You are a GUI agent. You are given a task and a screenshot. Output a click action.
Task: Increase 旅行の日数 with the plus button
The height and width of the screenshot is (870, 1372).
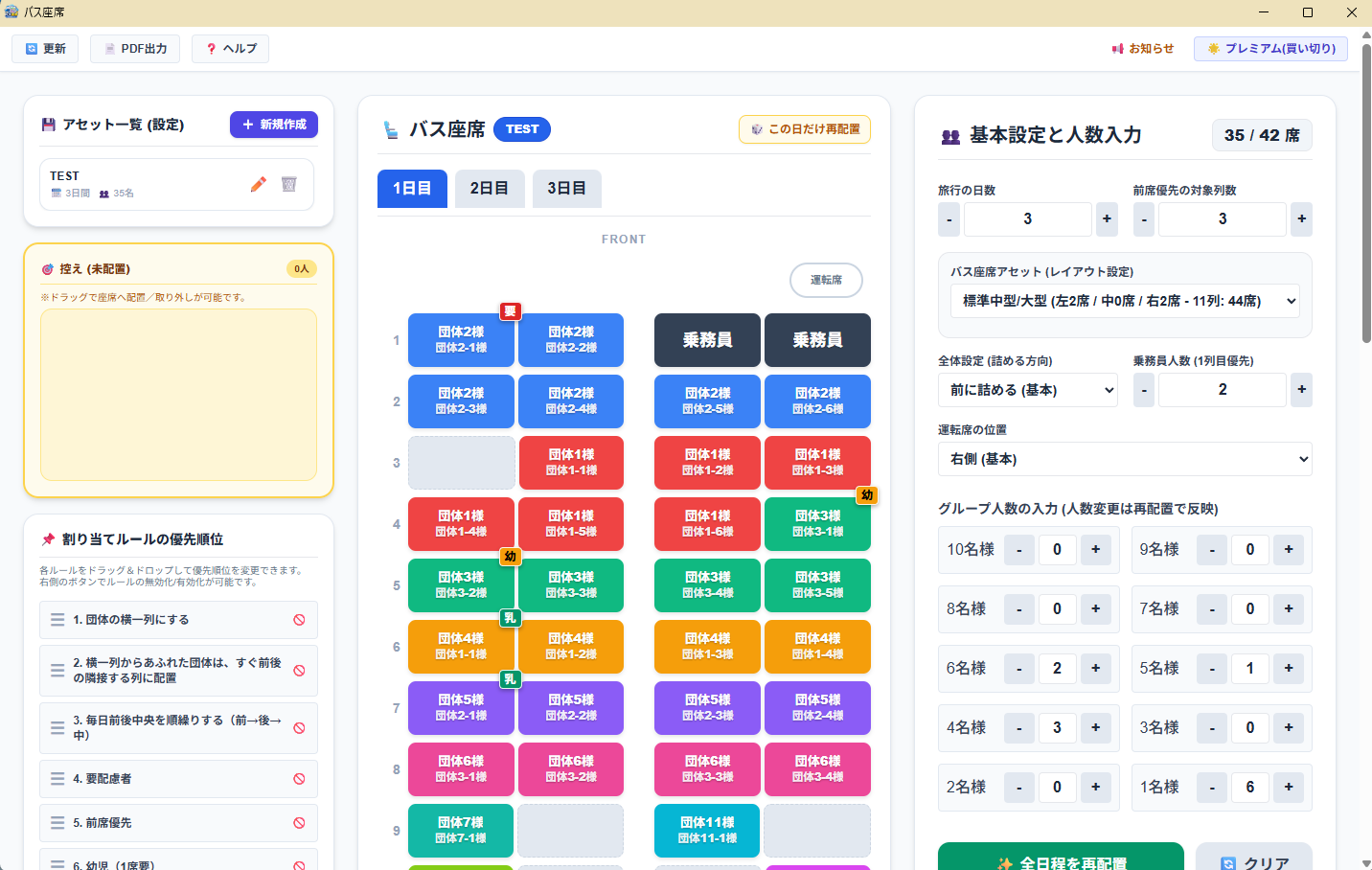click(1107, 219)
